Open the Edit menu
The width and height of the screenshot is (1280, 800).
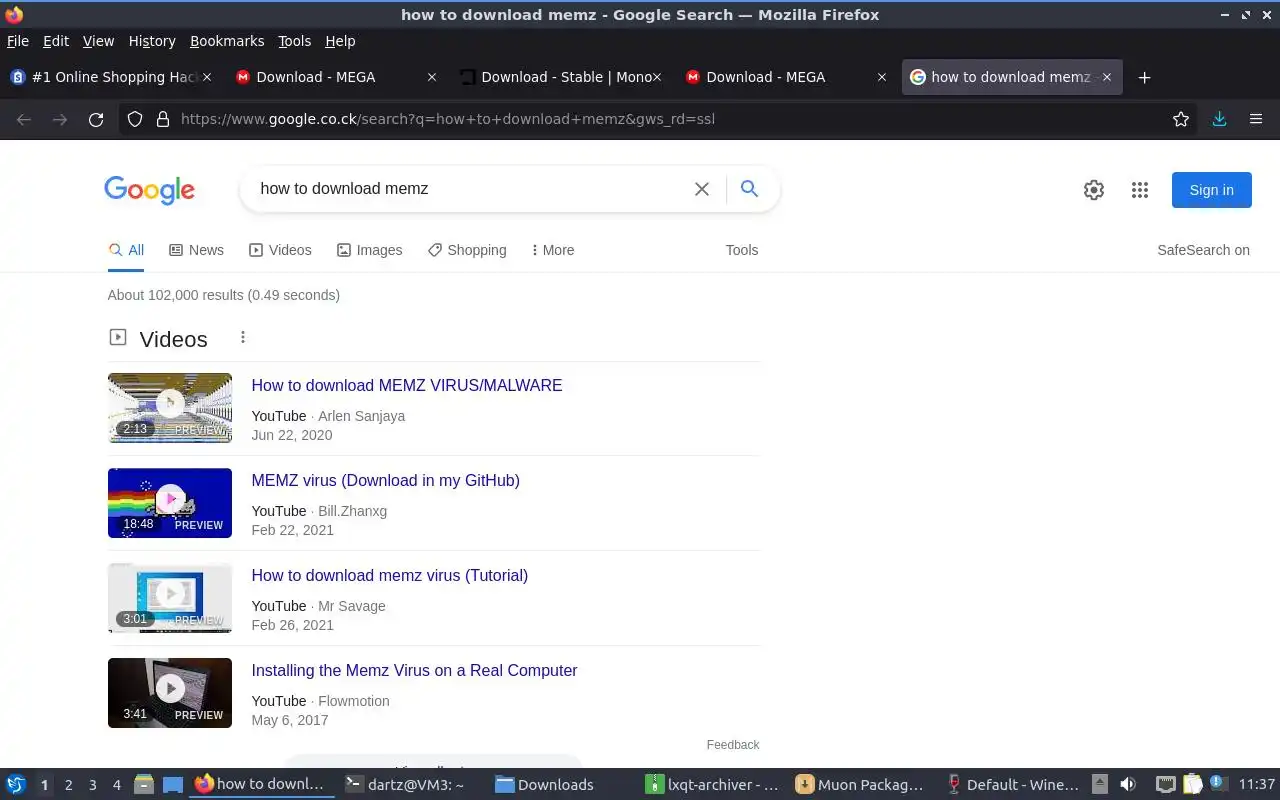click(x=56, y=41)
